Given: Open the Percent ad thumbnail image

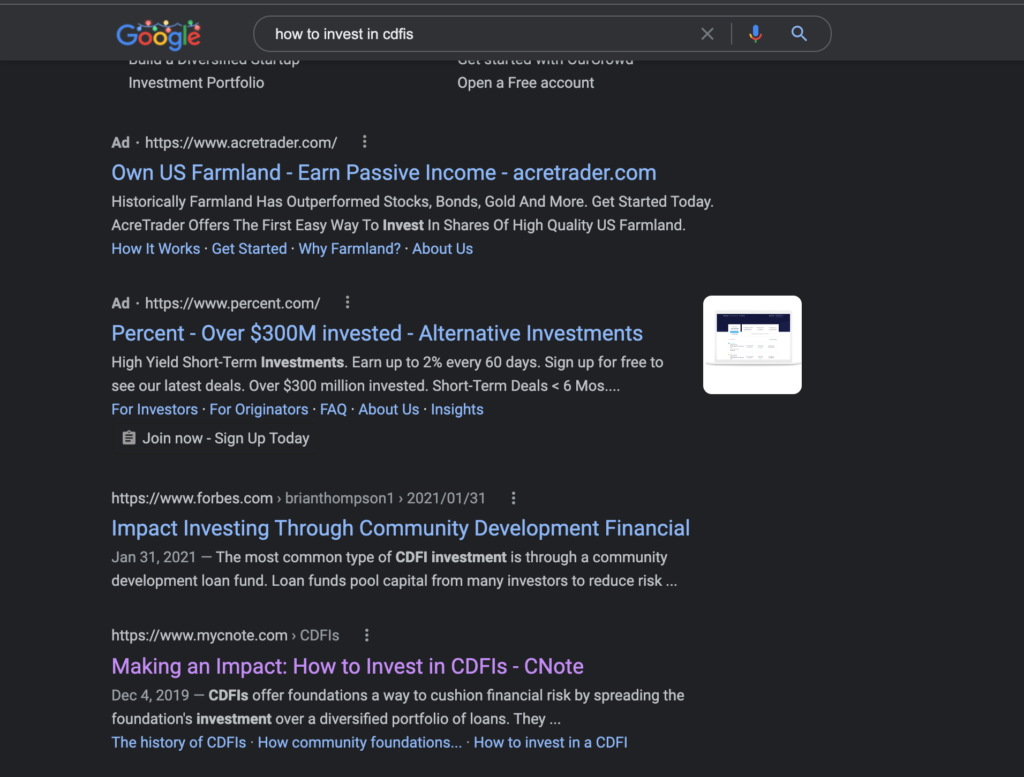Looking at the screenshot, I should coord(752,345).
